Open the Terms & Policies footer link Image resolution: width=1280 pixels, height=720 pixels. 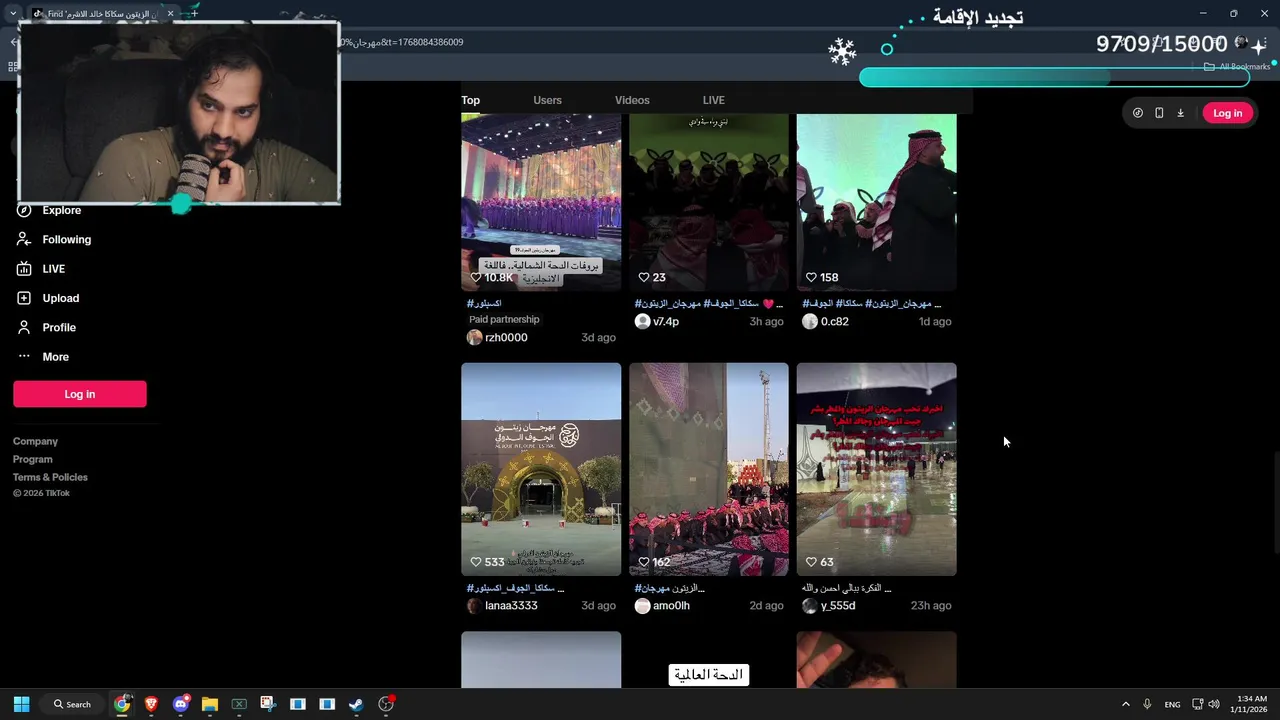[50, 477]
